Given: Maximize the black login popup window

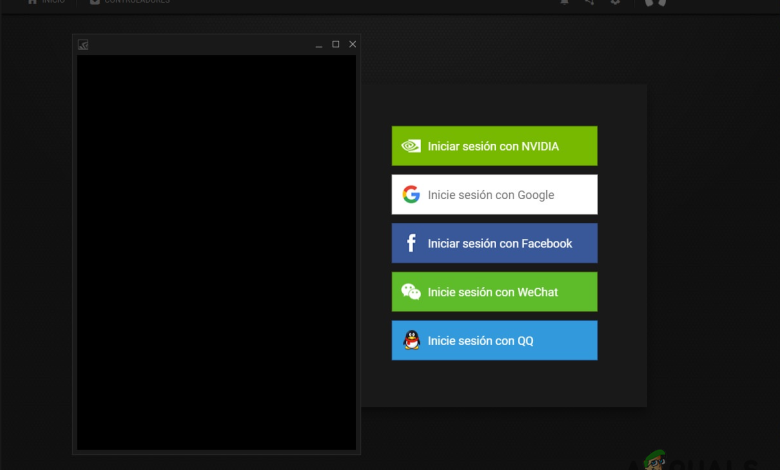Looking at the screenshot, I should (336, 44).
